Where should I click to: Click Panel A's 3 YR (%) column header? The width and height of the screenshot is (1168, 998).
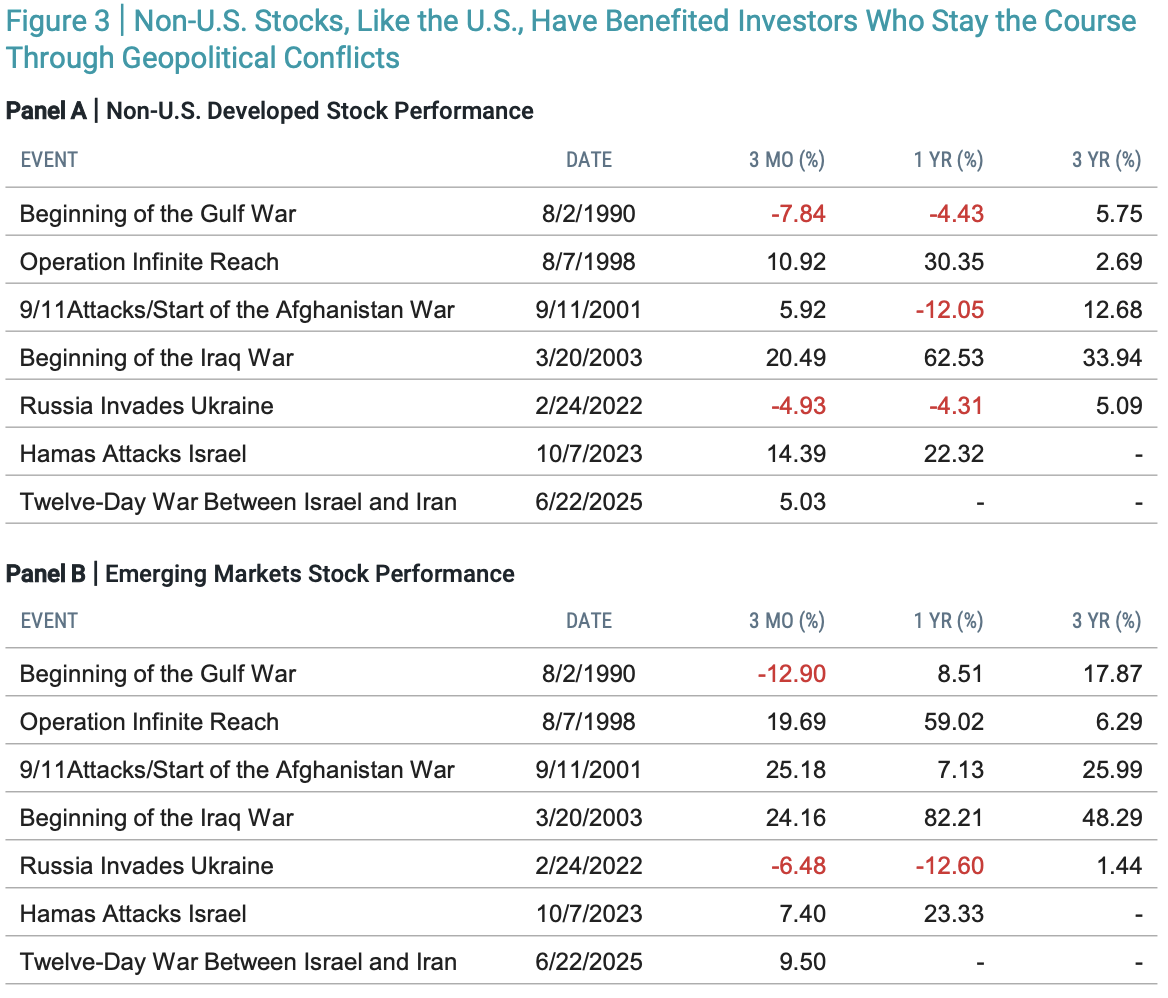[x=1106, y=160]
